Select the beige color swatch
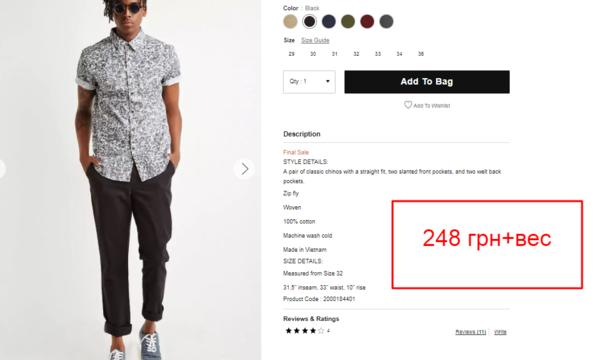 290,21
